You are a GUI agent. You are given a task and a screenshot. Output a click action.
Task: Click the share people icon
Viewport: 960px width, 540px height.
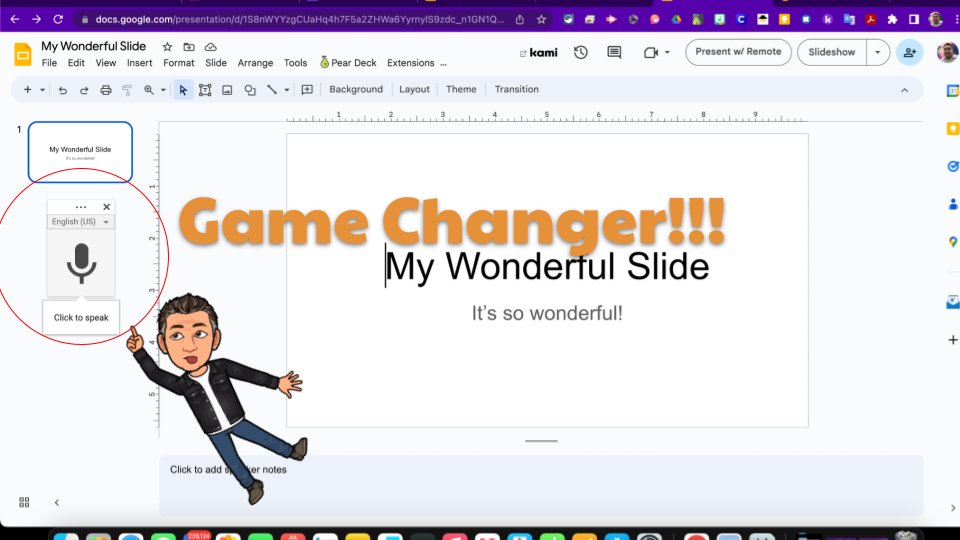point(909,52)
